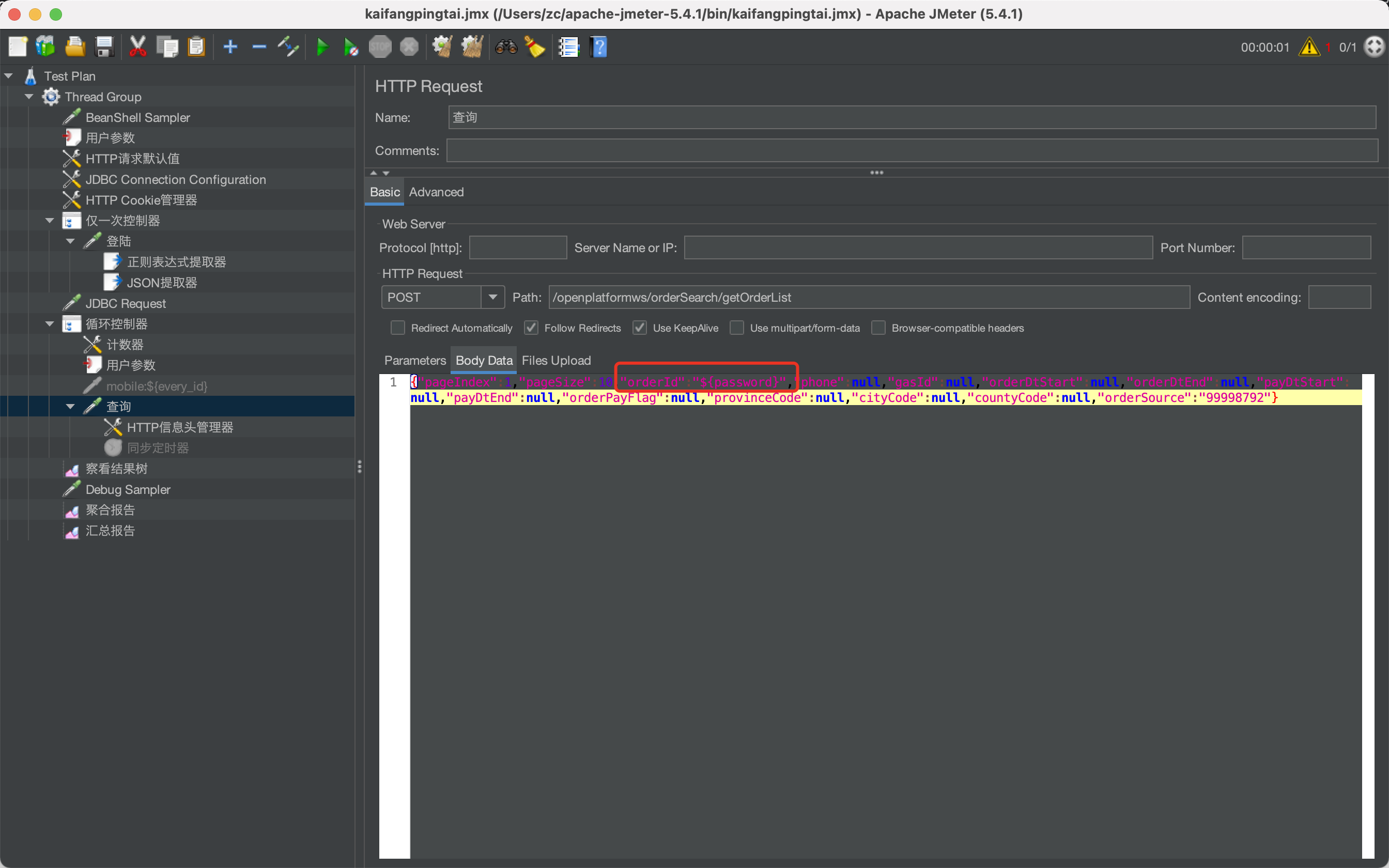
Task: Click the Port Number field
Action: (1306, 247)
